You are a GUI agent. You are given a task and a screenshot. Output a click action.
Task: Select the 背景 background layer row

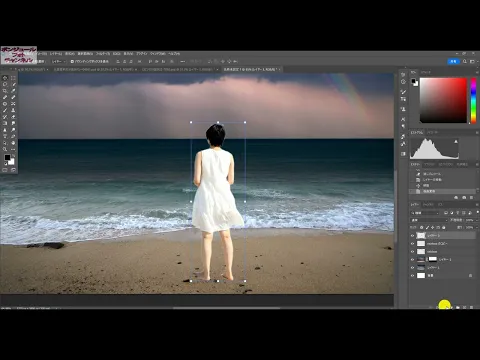[x=442, y=276]
